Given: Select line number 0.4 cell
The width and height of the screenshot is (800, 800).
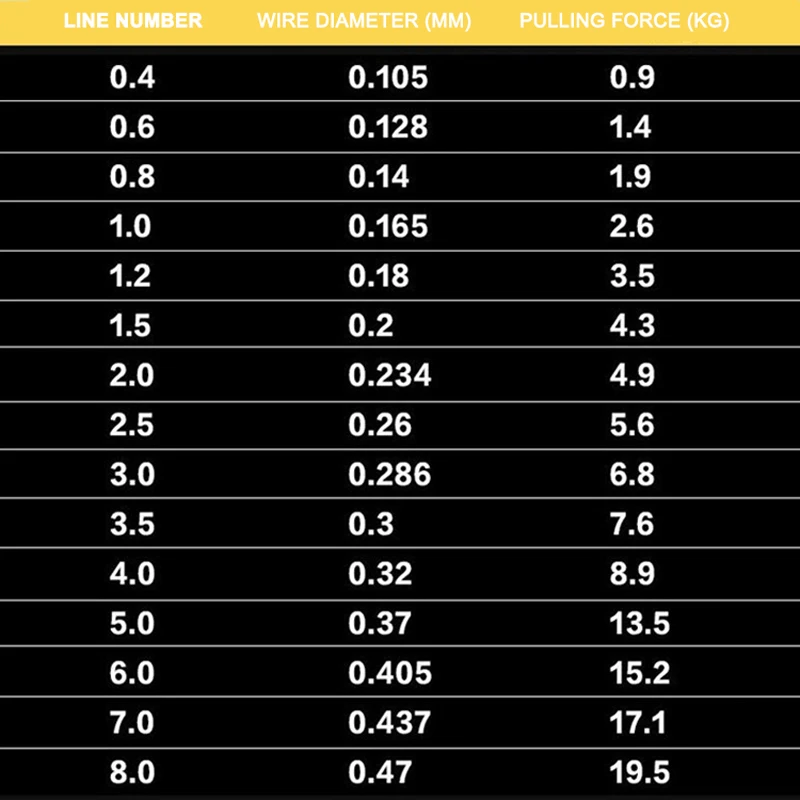Looking at the screenshot, I should pos(132,78).
